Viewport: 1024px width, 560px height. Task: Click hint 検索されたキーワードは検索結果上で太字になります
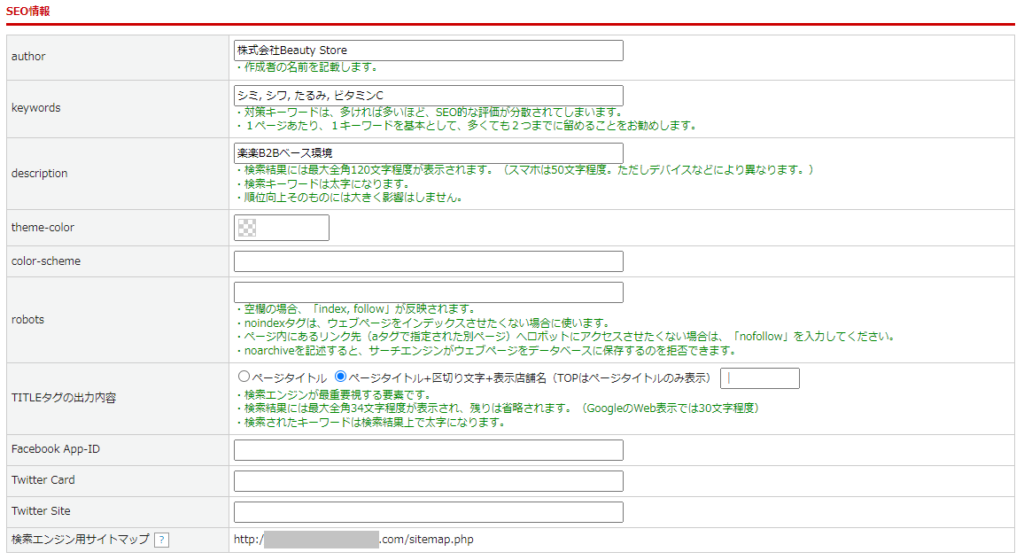pyautogui.click(x=370, y=422)
